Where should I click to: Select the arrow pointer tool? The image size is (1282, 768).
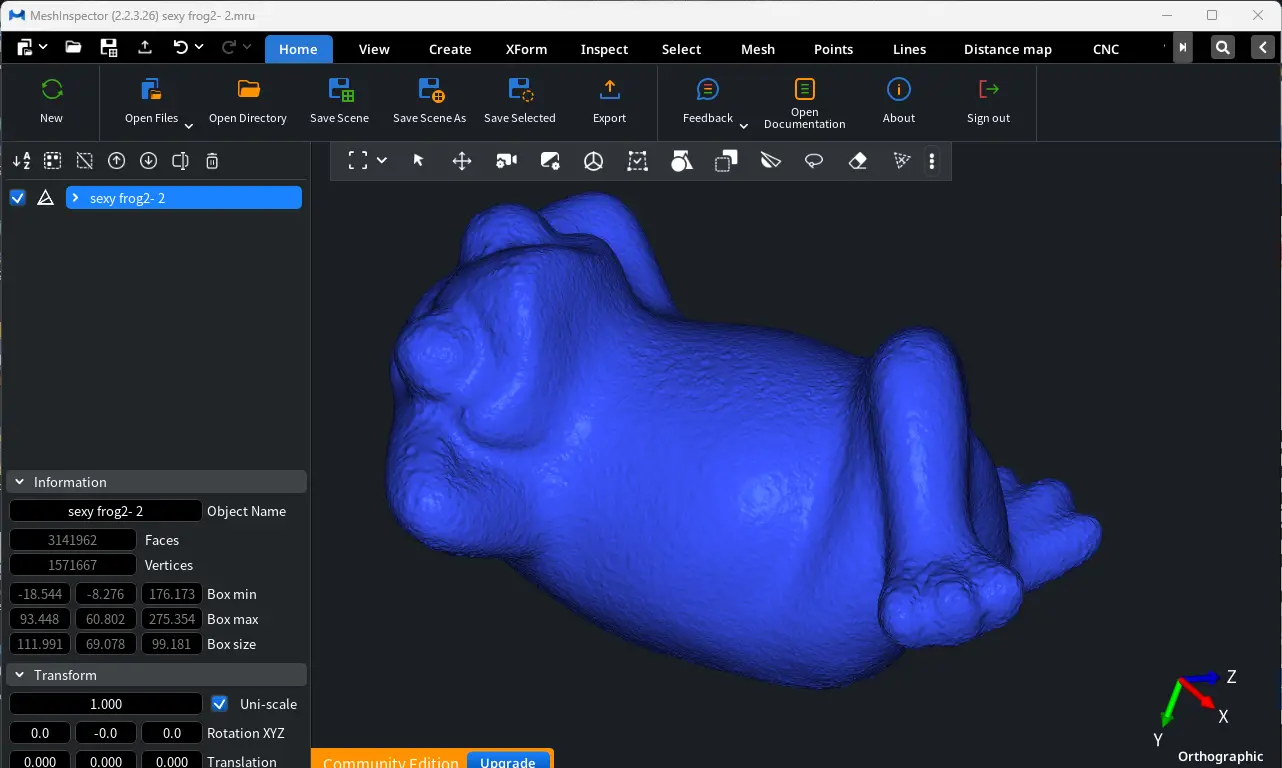click(419, 161)
